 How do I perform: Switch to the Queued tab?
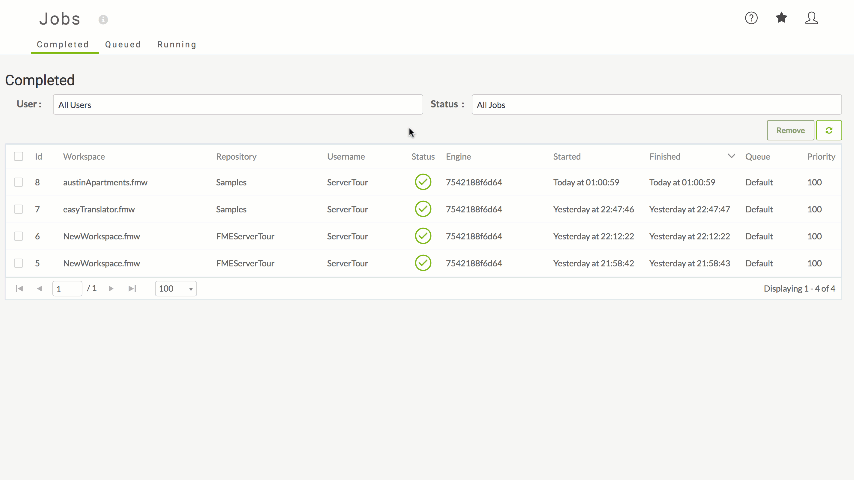coord(123,44)
